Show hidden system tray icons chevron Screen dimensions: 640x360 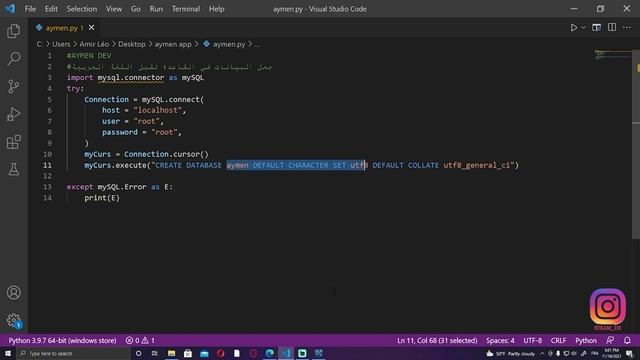[542, 353]
